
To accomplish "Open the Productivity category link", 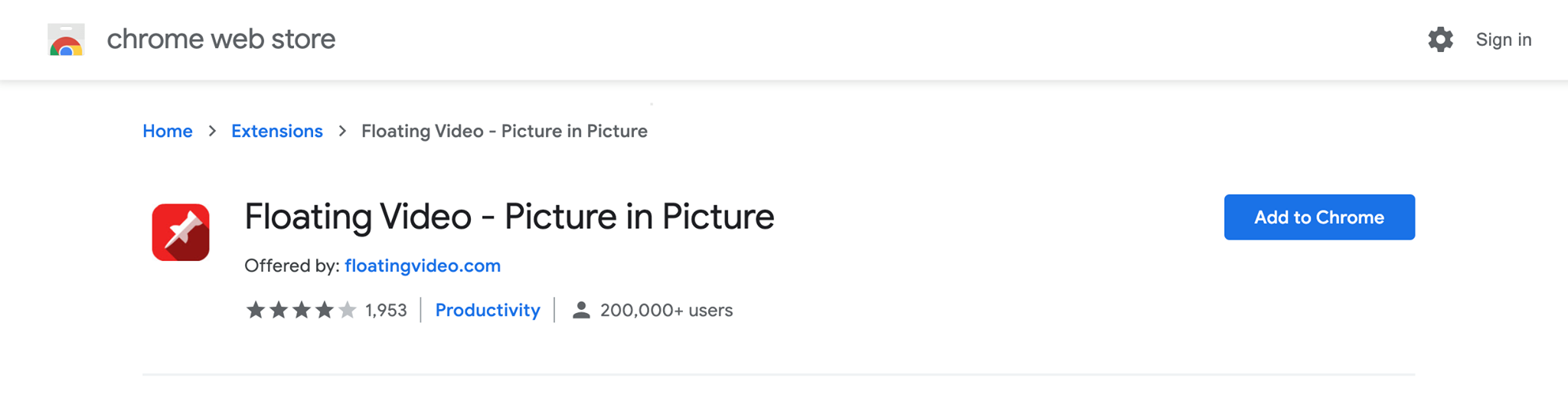I will [488, 310].
